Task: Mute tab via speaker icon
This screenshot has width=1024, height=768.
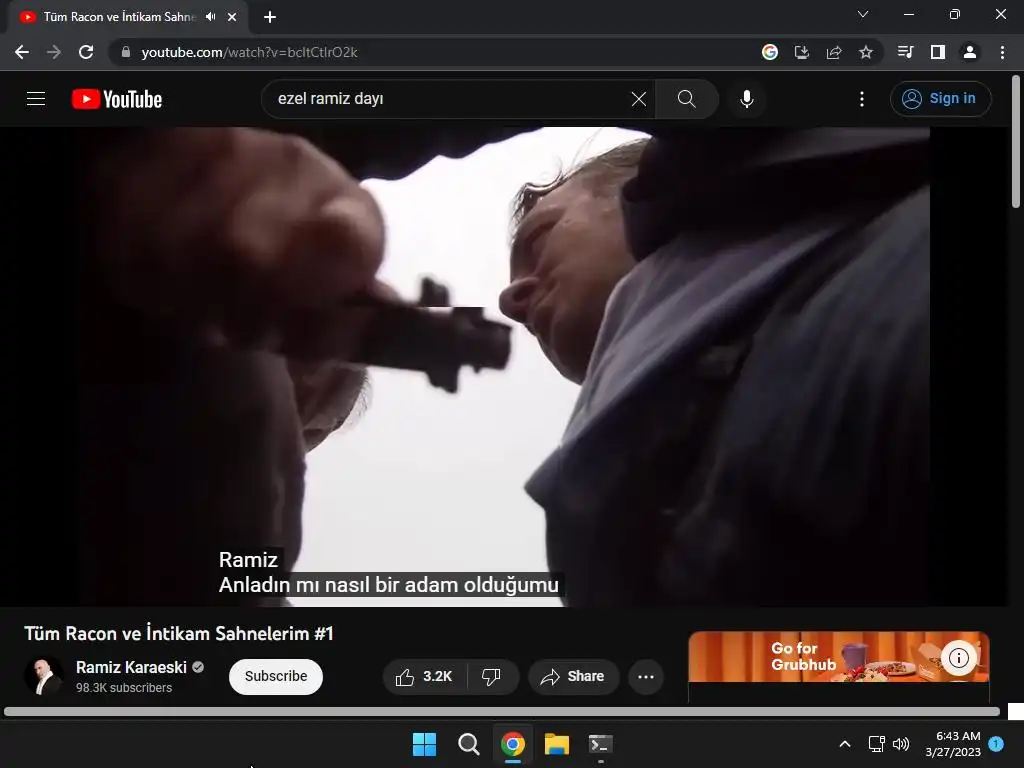Action: point(210,17)
